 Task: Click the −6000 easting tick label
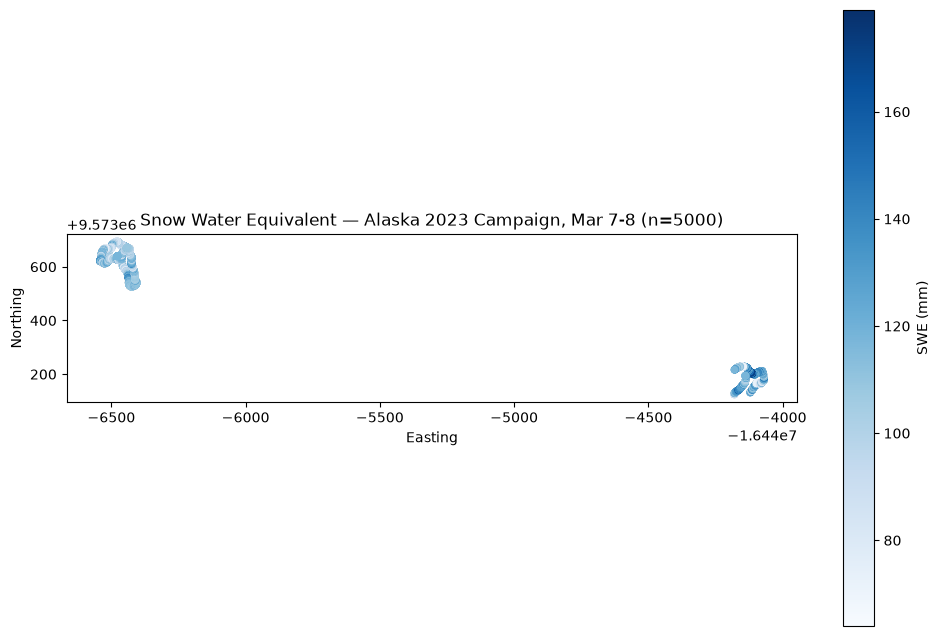point(245,417)
